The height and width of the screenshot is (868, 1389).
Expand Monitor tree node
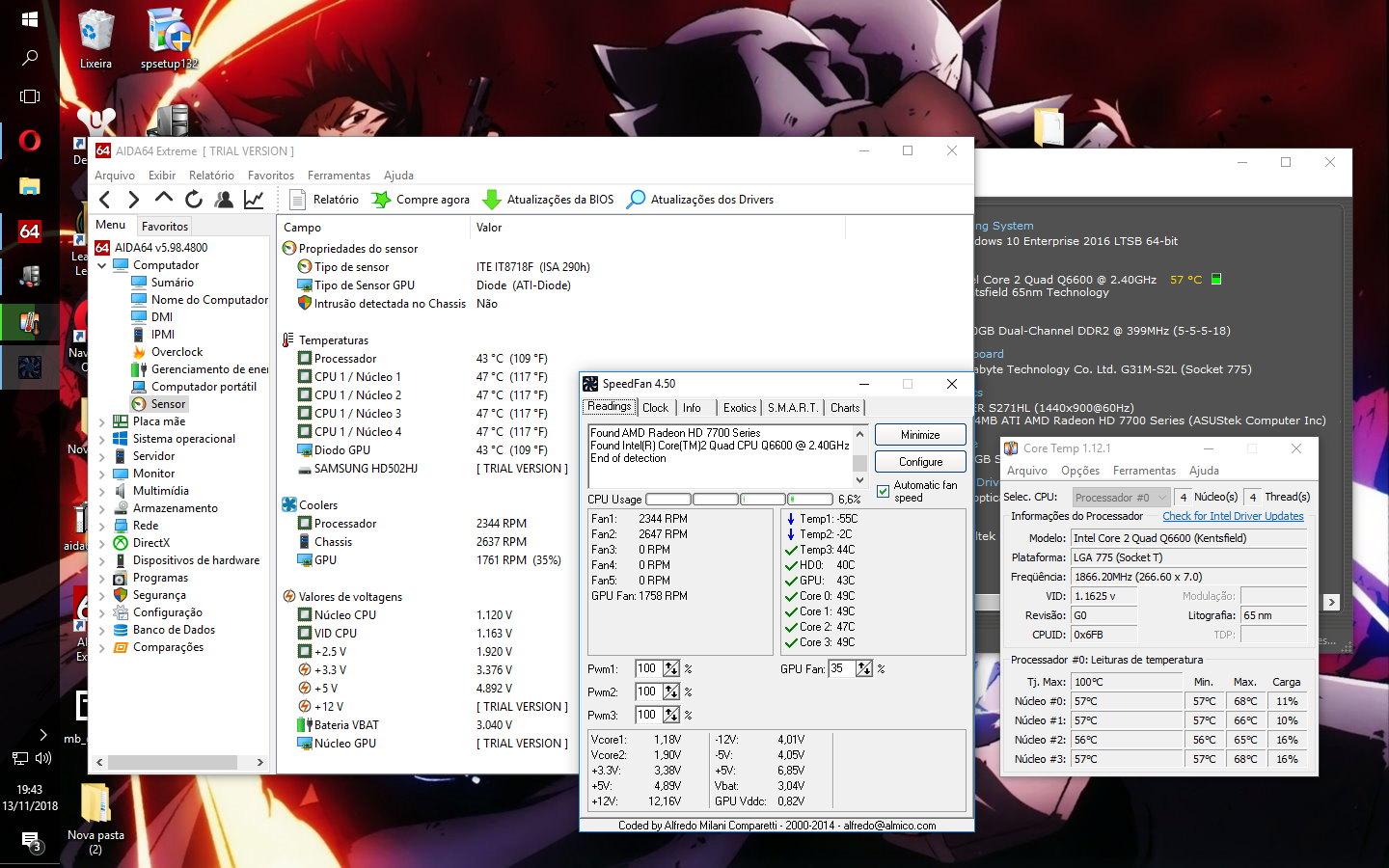[x=102, y=474]
